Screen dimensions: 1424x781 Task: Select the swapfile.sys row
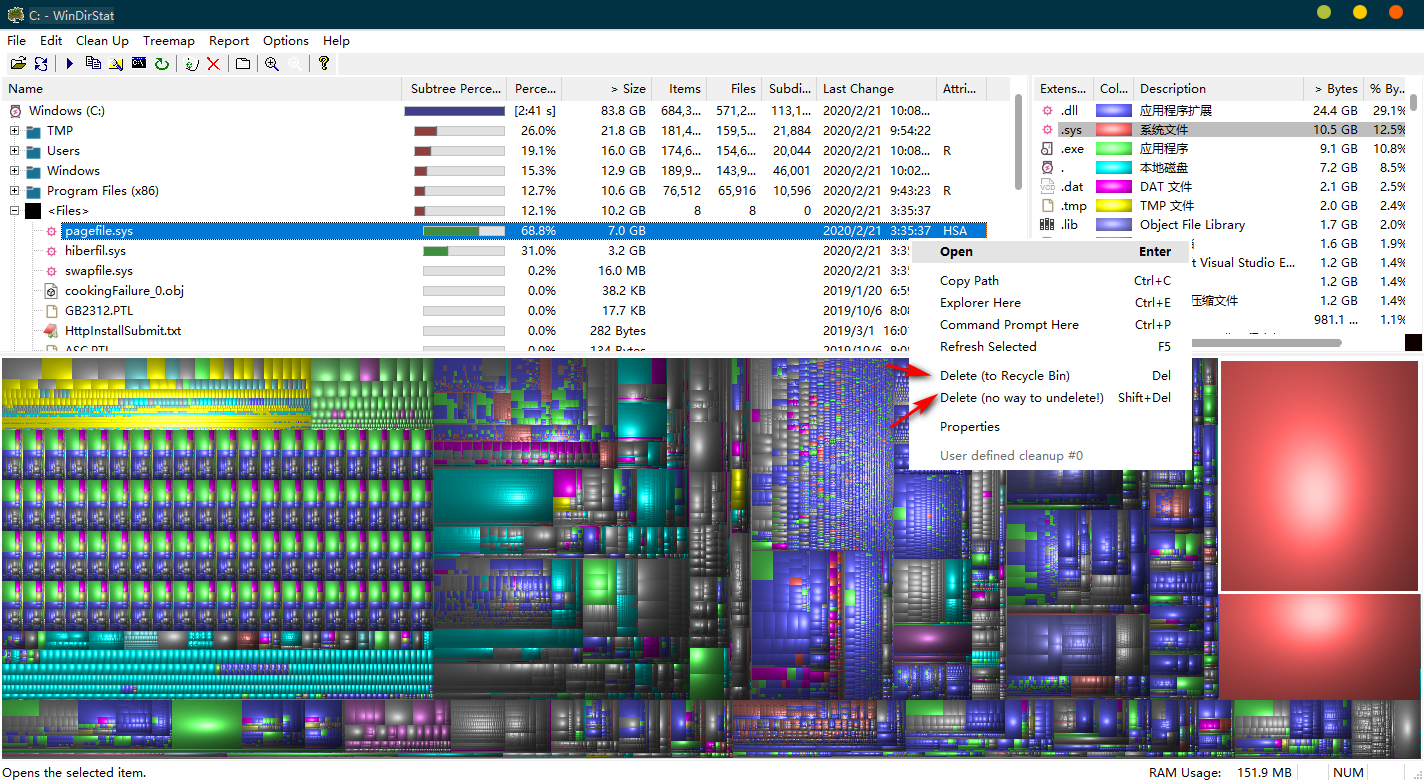494,271
